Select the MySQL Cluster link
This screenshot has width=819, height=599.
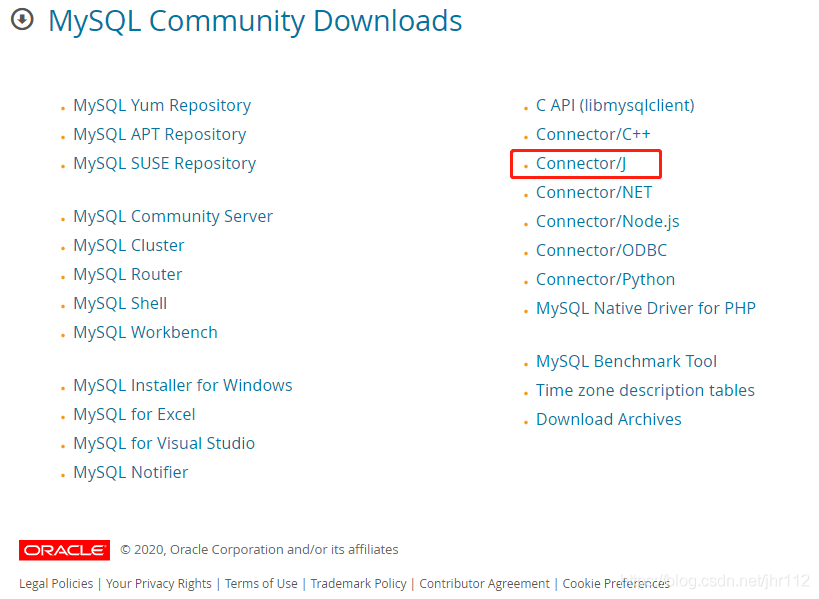point(128,245)
